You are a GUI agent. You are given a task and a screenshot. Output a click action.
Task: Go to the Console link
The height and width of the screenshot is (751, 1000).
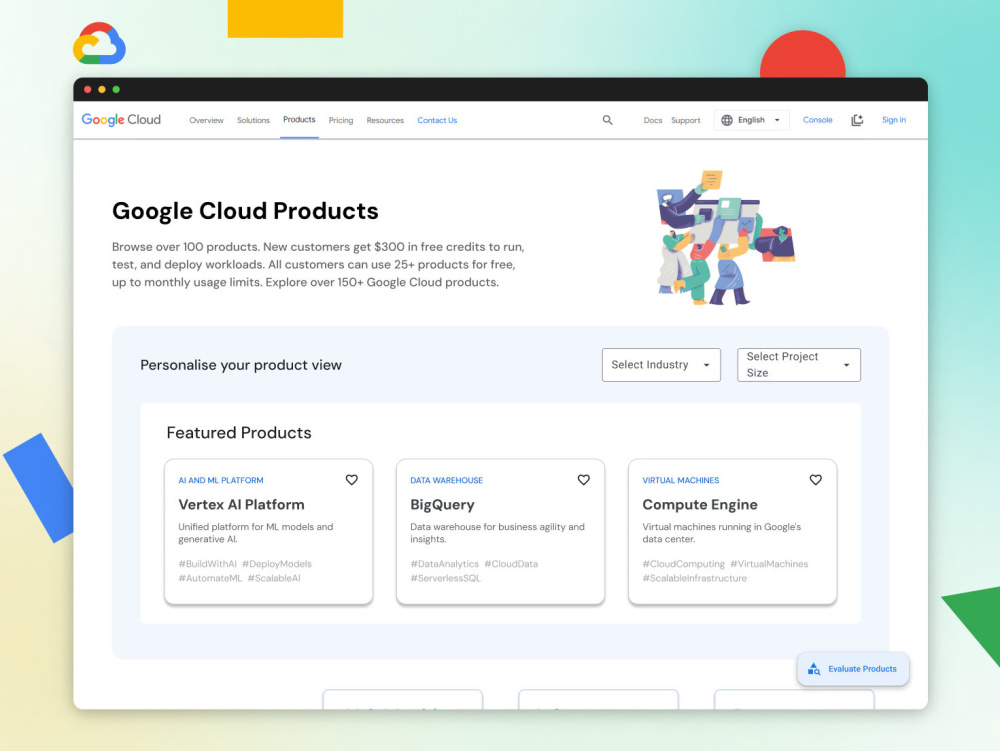[818, 120]
